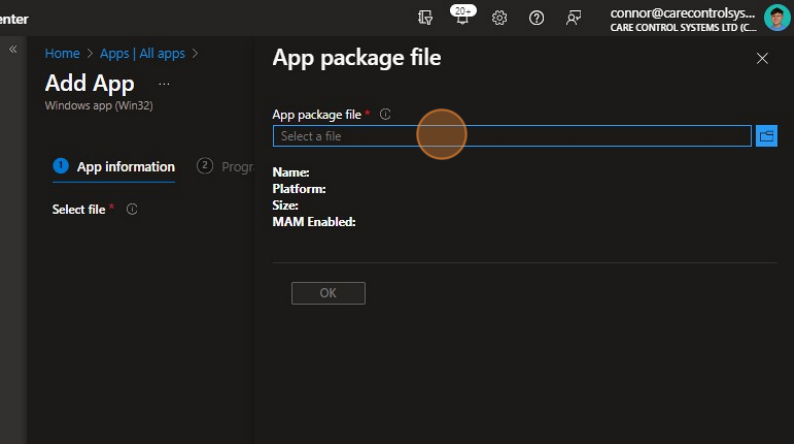Click the help question mark icon
Viewport: 794px width, 444px height.
tap(536, 18)
